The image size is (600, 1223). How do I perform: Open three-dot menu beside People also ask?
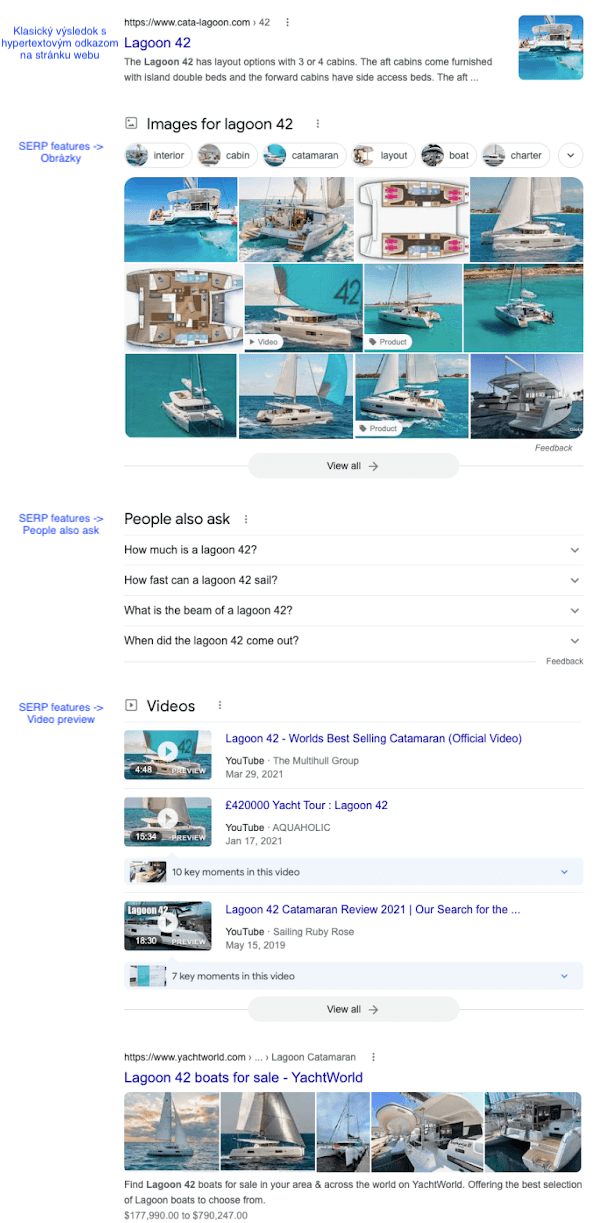click(x=246, y=519)
